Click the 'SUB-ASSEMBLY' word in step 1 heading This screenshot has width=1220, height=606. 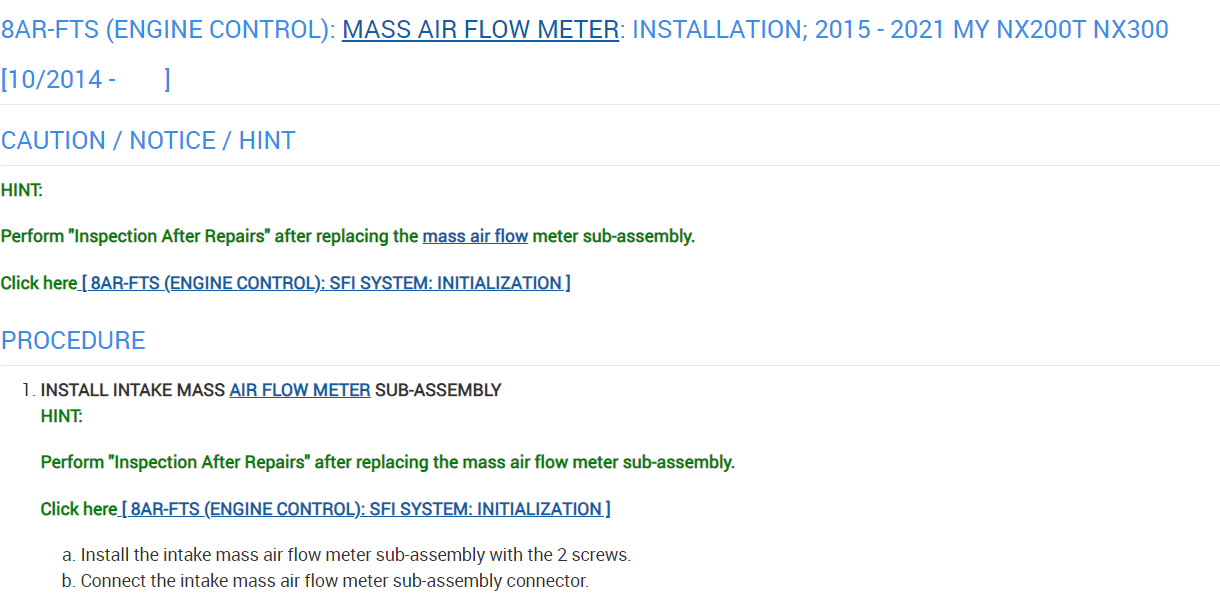click(438, 390)
